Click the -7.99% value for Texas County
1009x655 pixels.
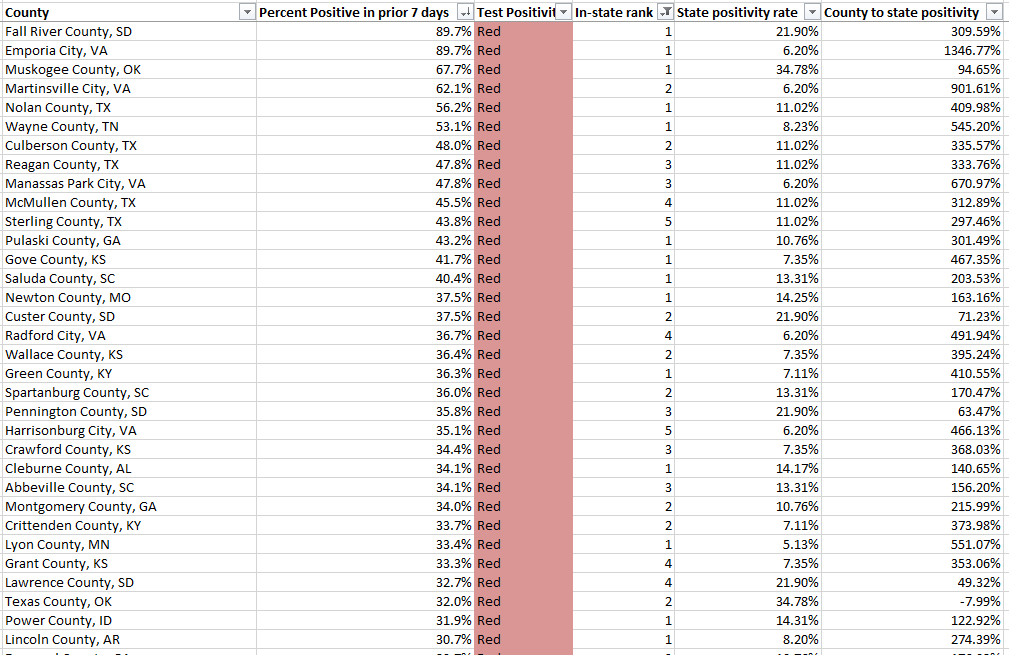coord(912,602)
